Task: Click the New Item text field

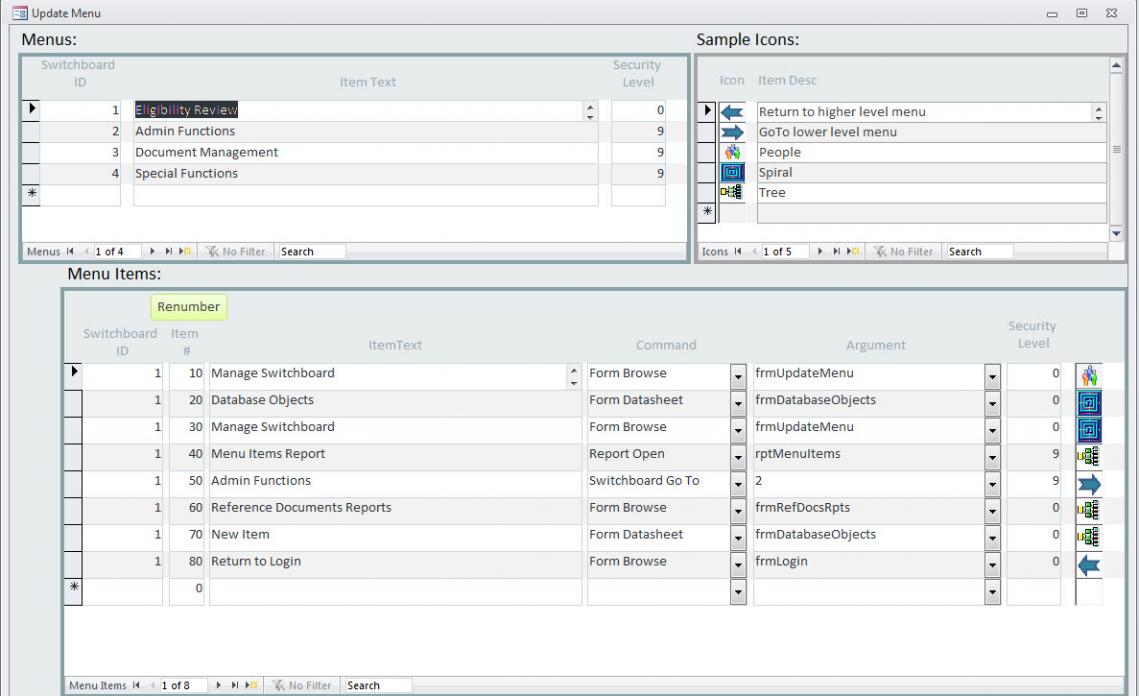Action: point(395,538)
